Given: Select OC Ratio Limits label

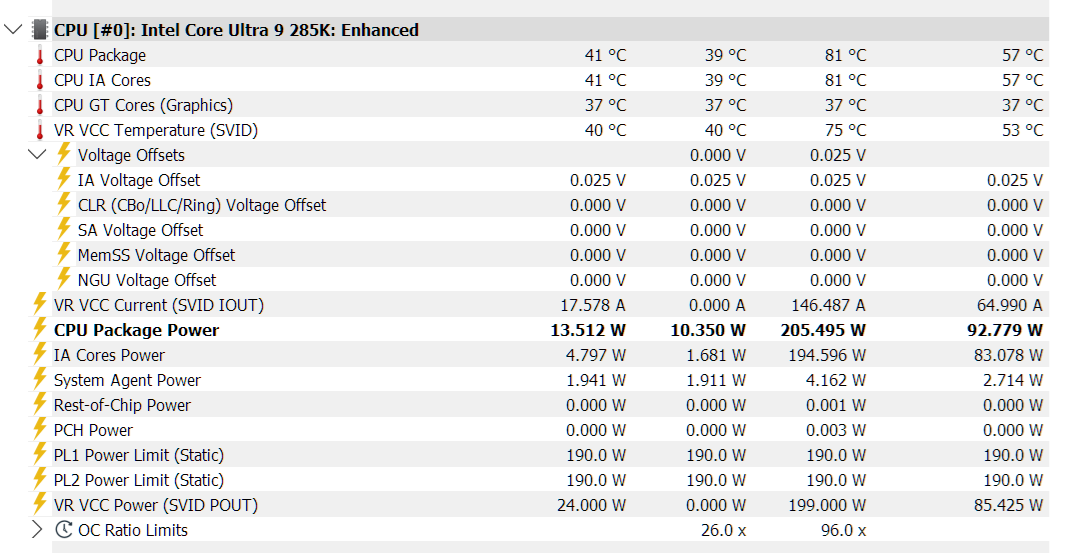Looking at the screenshot, I should pos(132,530).
